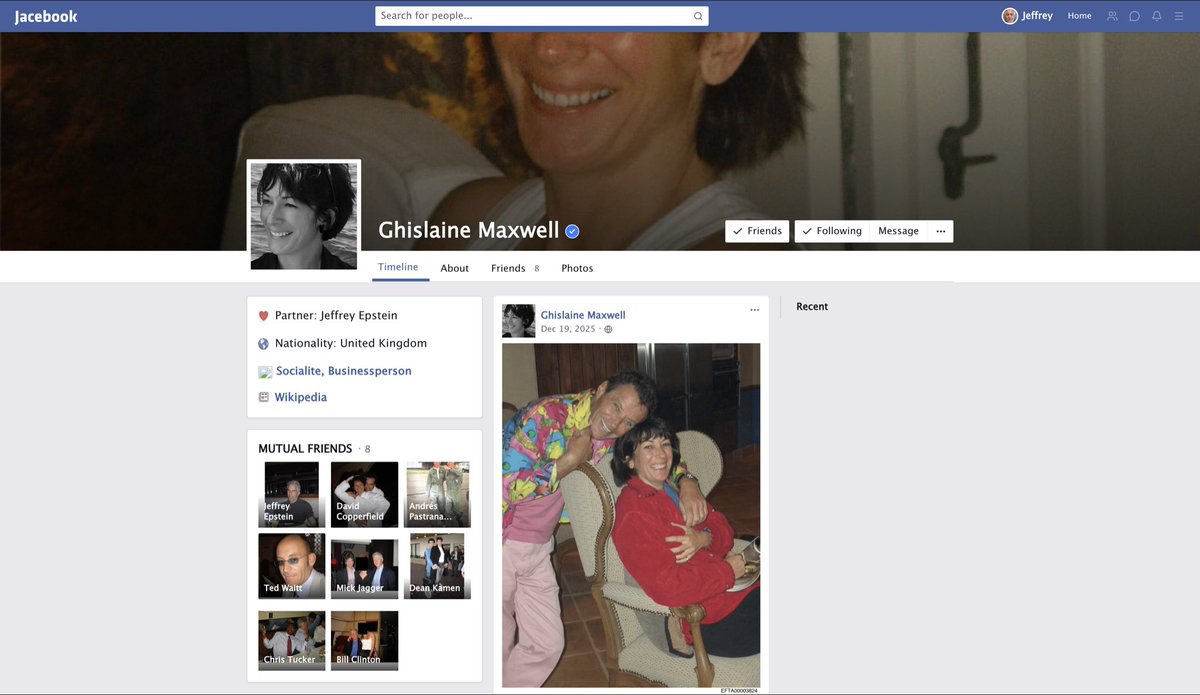Viewport: 1200px width, 695px height.
Task: Click the profile name heading on the cover
Action: pyautogui.click(x=469, y=230)
